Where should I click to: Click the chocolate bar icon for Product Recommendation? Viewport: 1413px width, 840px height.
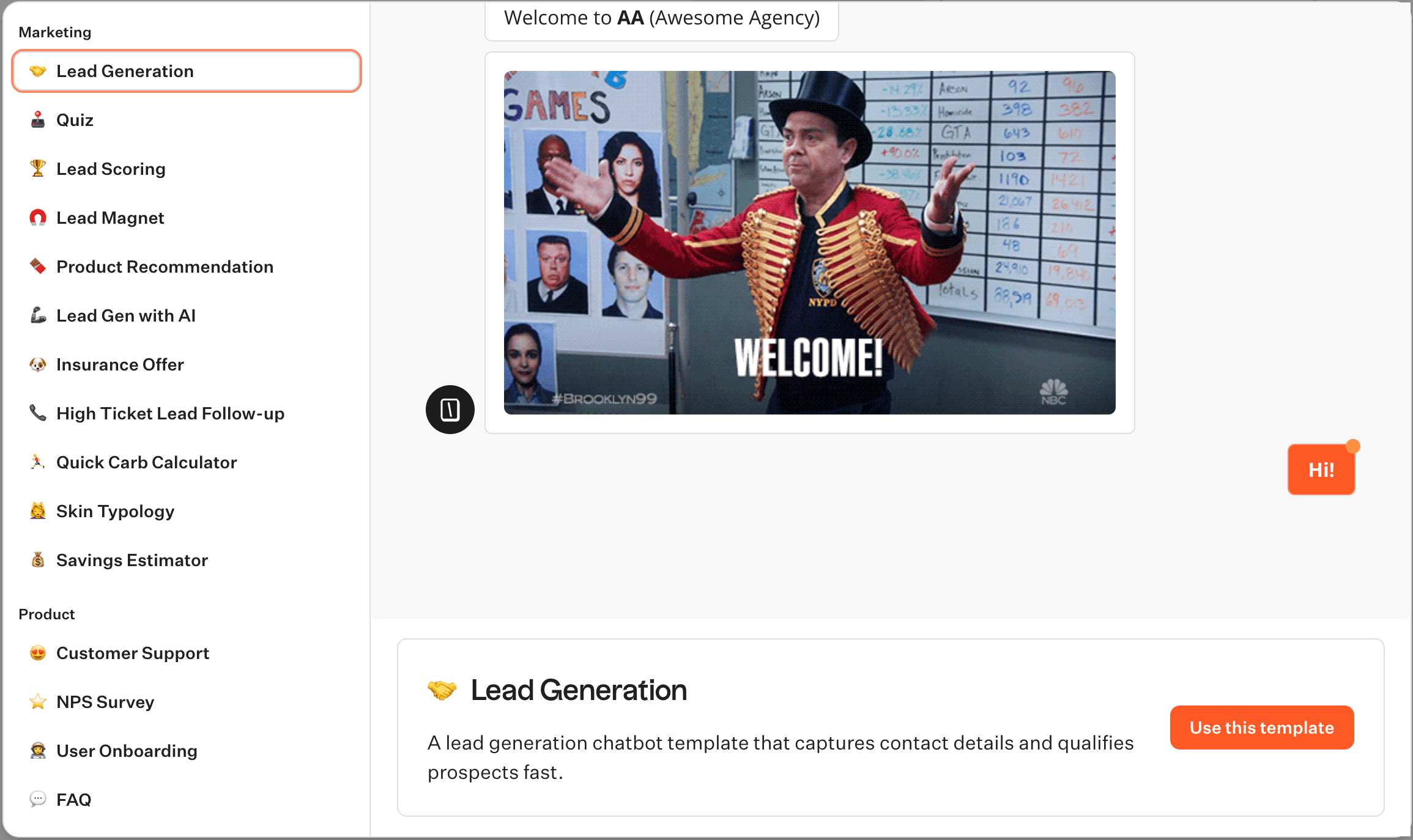point(38,267)
